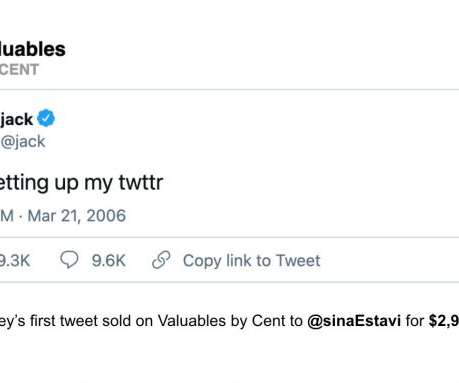Open jack's display name
Screen dimensions: 459x383
(x=17, y=119)
